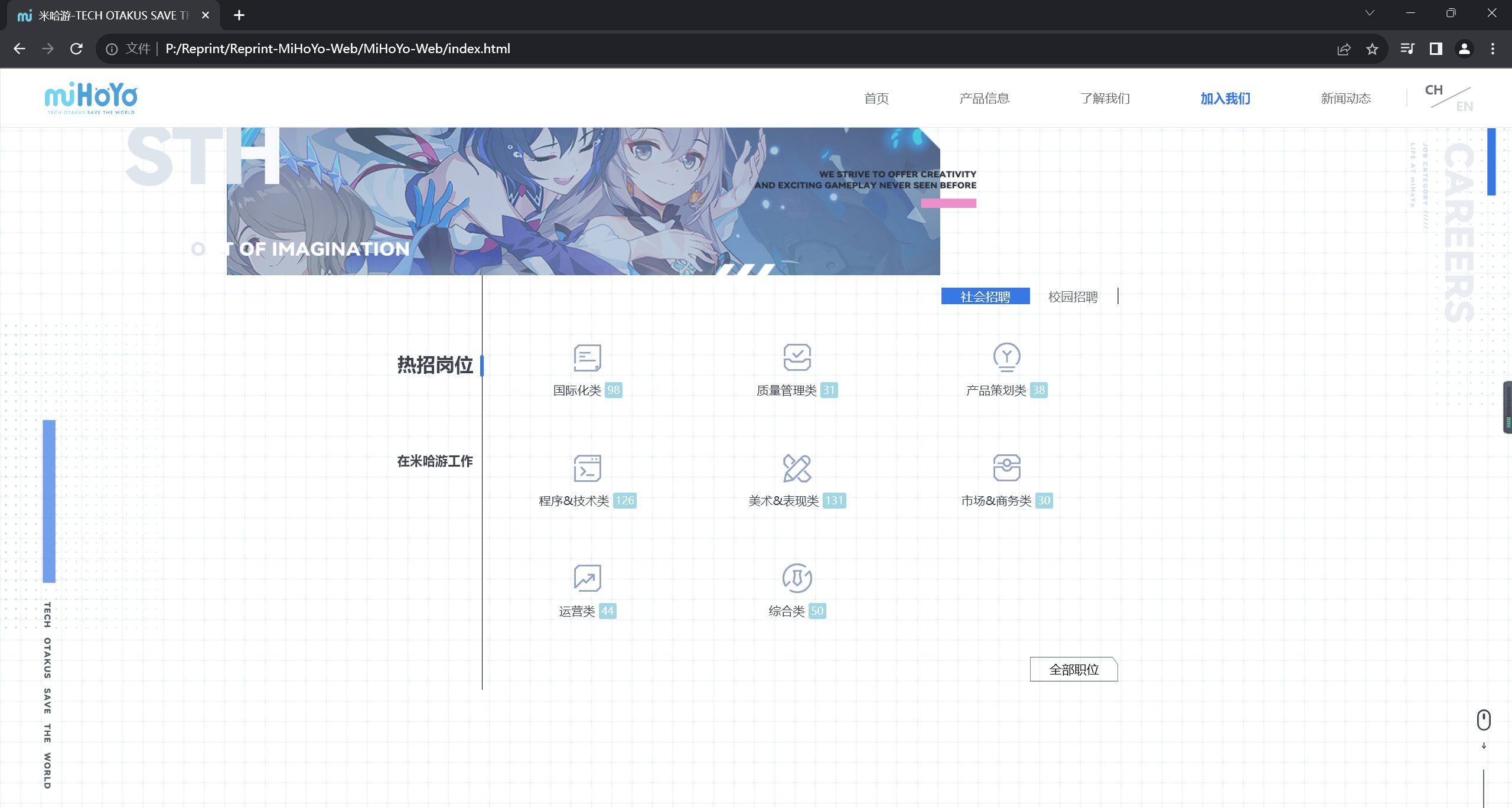Switch language to EN
This screenshot has height=808, width=1512.
(x=1465, y=107)
